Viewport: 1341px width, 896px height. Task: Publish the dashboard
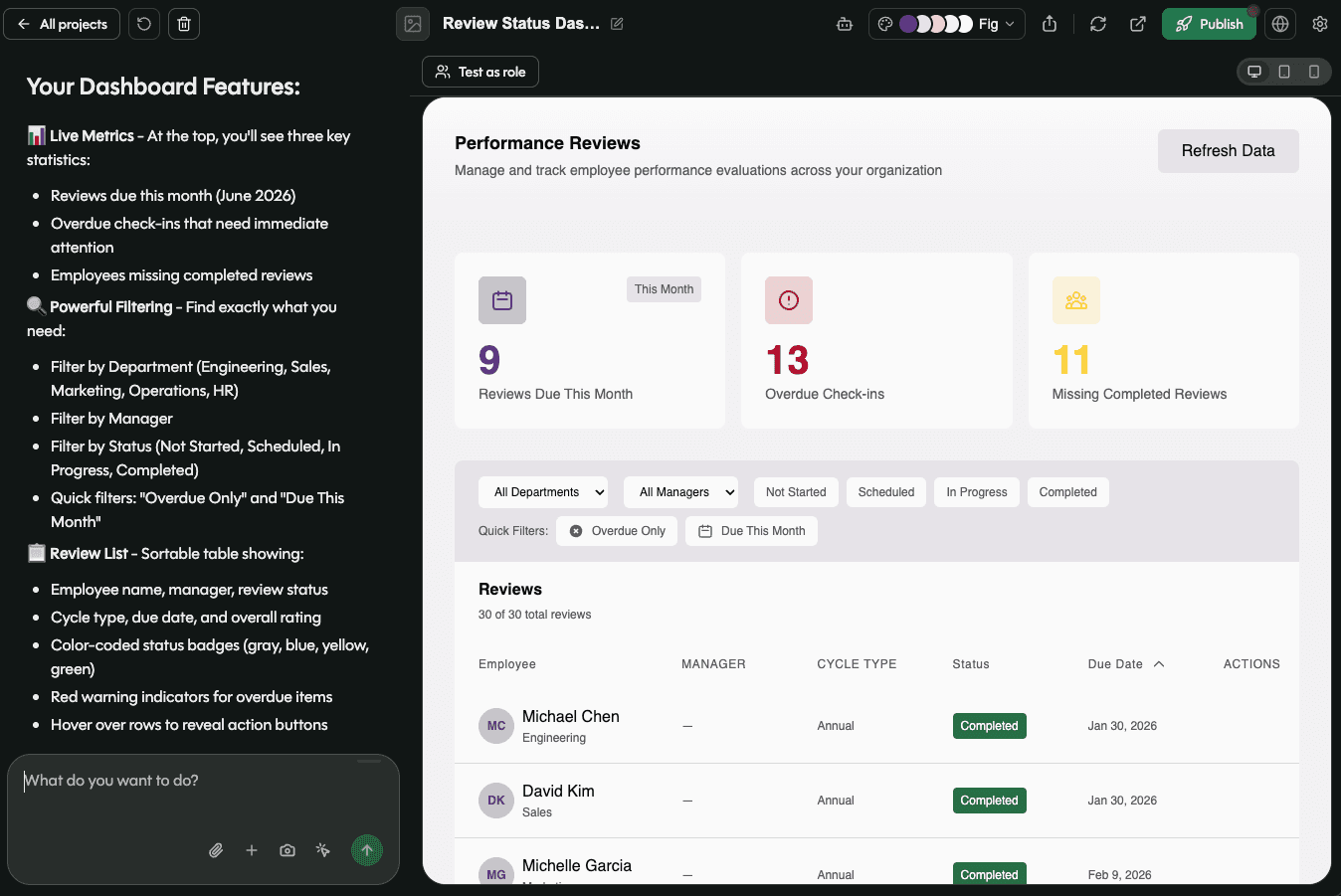coord(1209,24)
